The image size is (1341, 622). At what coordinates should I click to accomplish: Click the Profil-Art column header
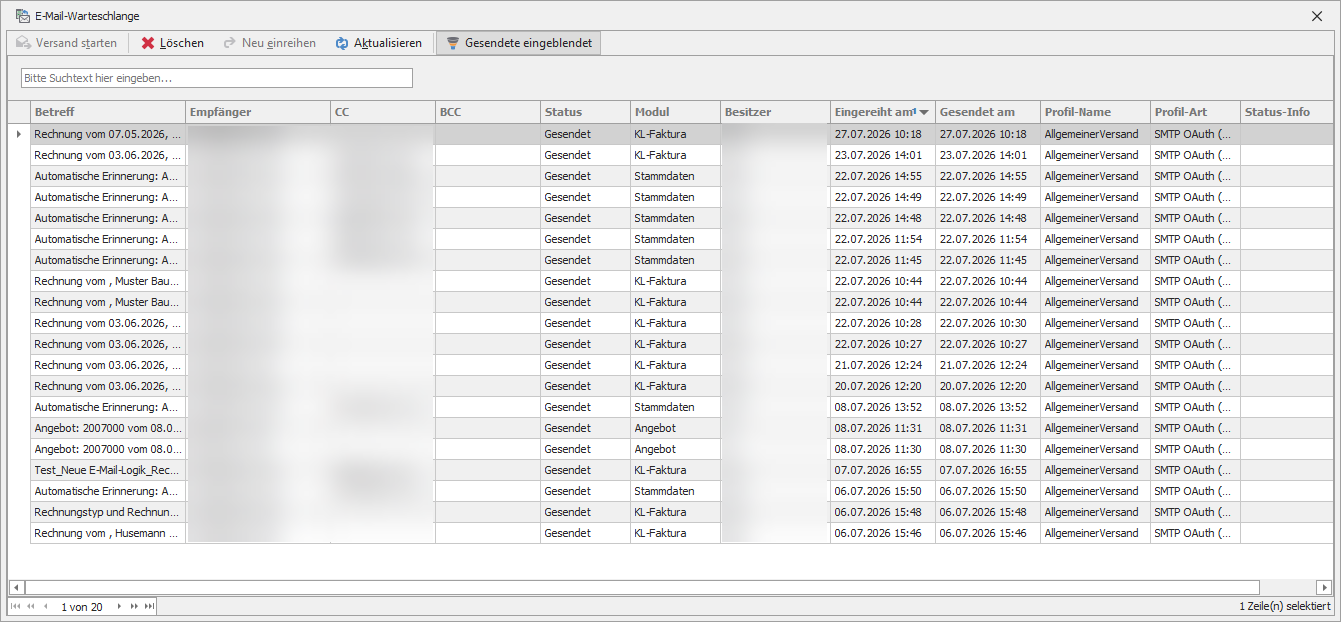click(x=1195, y=112)
